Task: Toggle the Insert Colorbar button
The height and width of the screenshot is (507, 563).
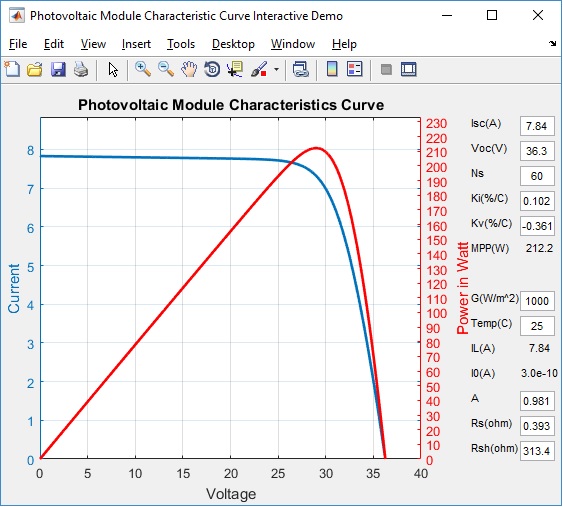Action: click(332, 69)
